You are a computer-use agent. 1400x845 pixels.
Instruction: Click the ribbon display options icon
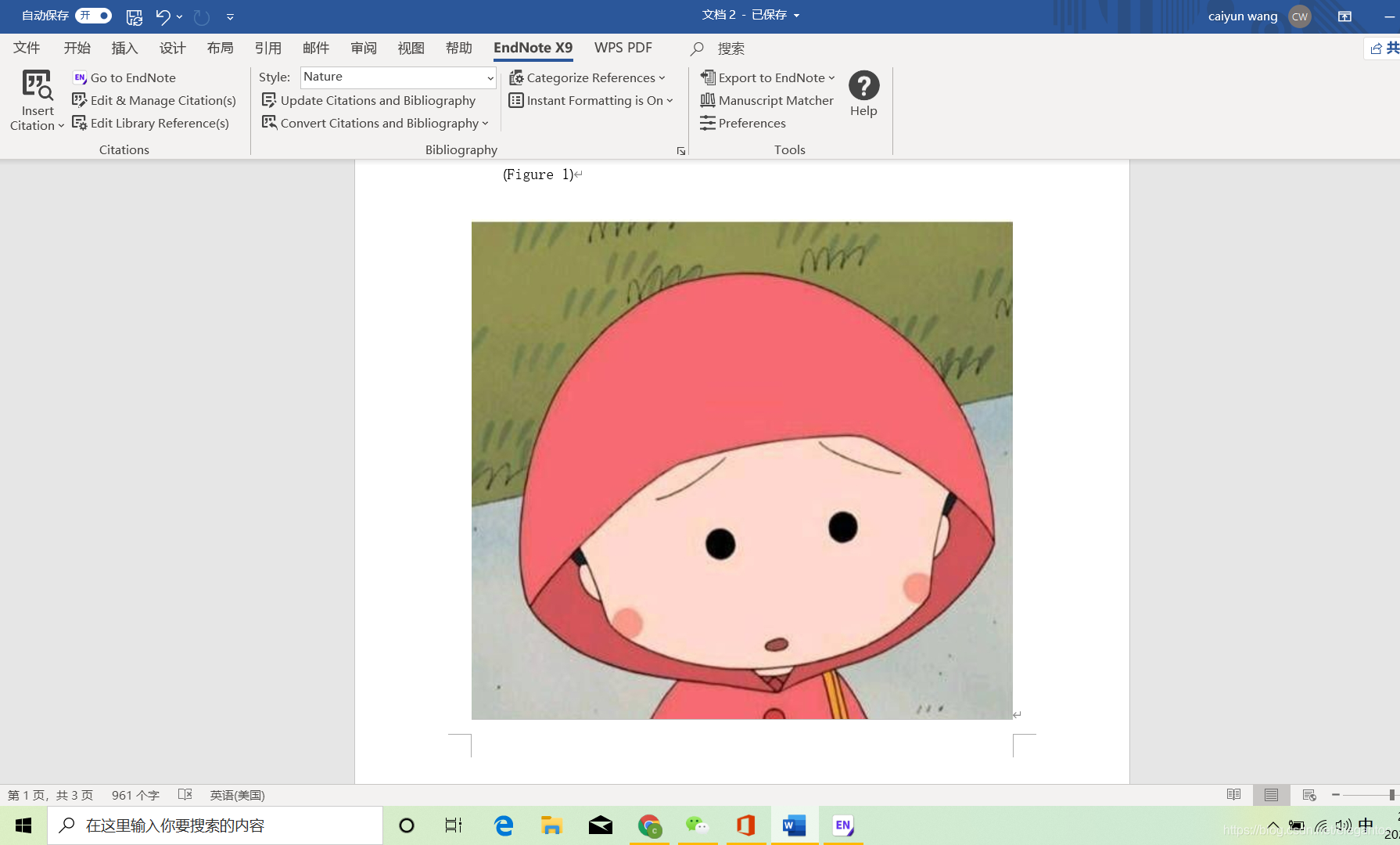(x=1344, y=16)
